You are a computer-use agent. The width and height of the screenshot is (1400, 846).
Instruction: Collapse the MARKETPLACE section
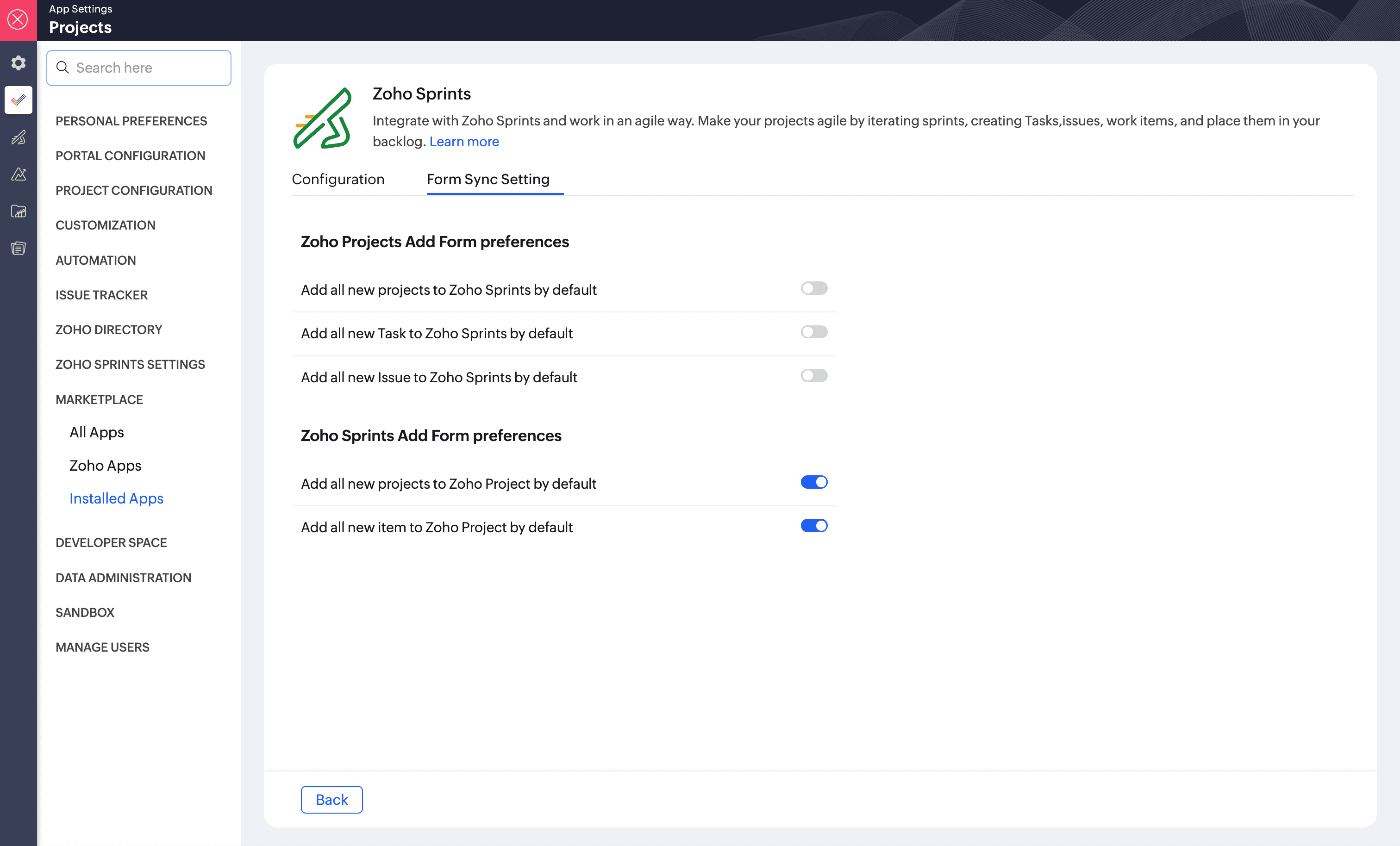click(x=100, y=399)
